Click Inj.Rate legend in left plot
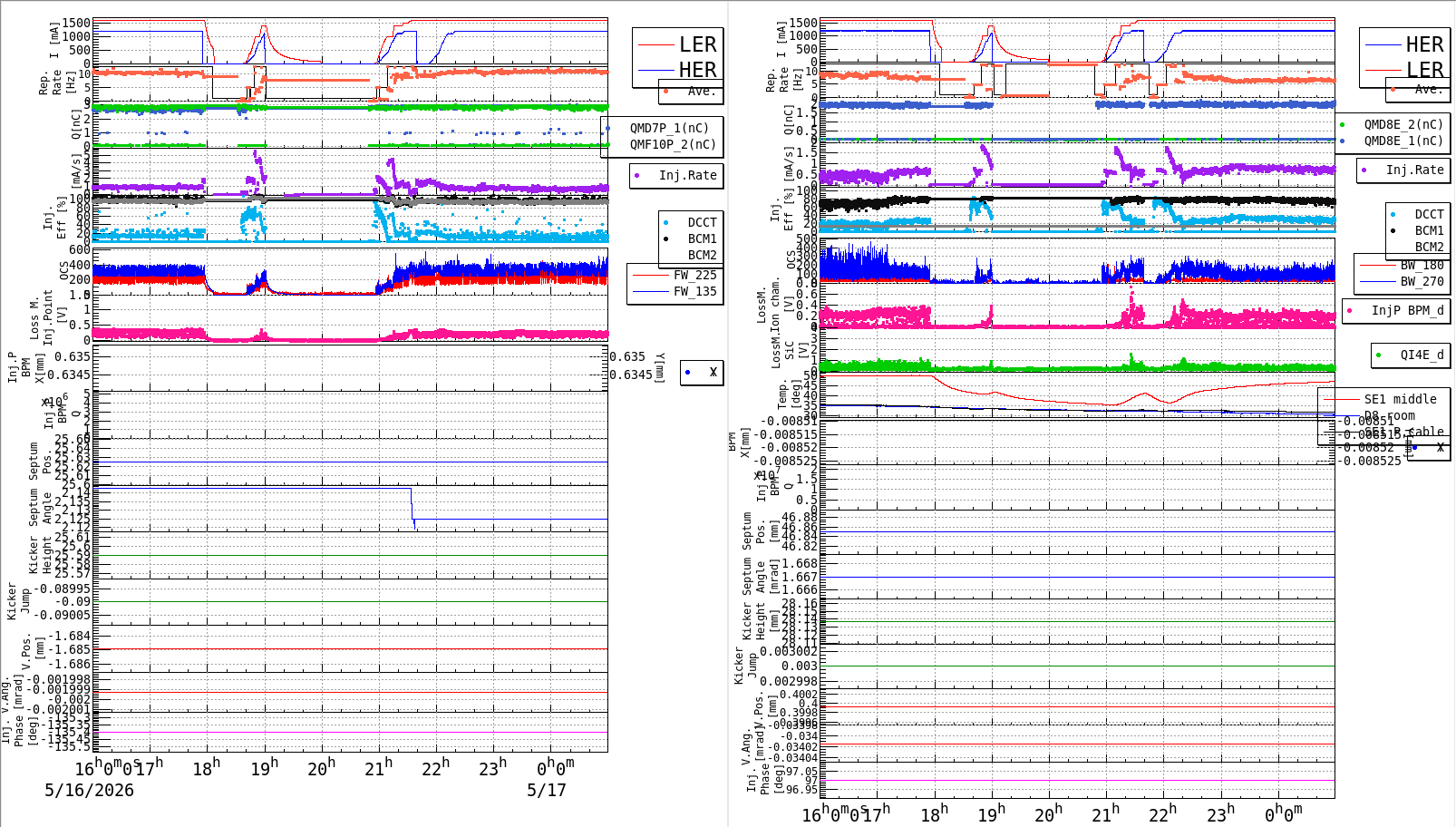The image size is (1456, 827). (x=687, y=175)
